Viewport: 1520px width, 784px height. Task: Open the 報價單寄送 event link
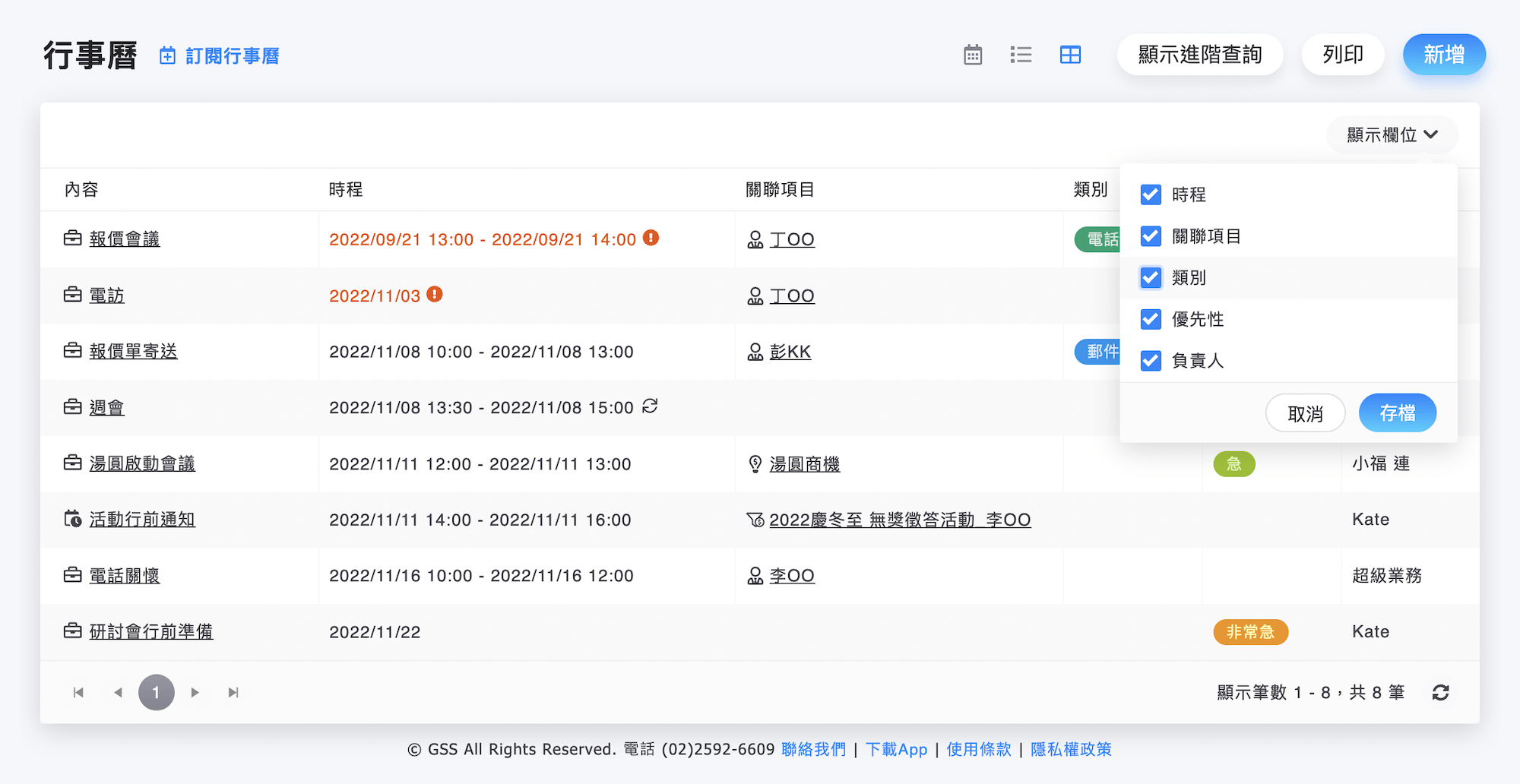133,351
